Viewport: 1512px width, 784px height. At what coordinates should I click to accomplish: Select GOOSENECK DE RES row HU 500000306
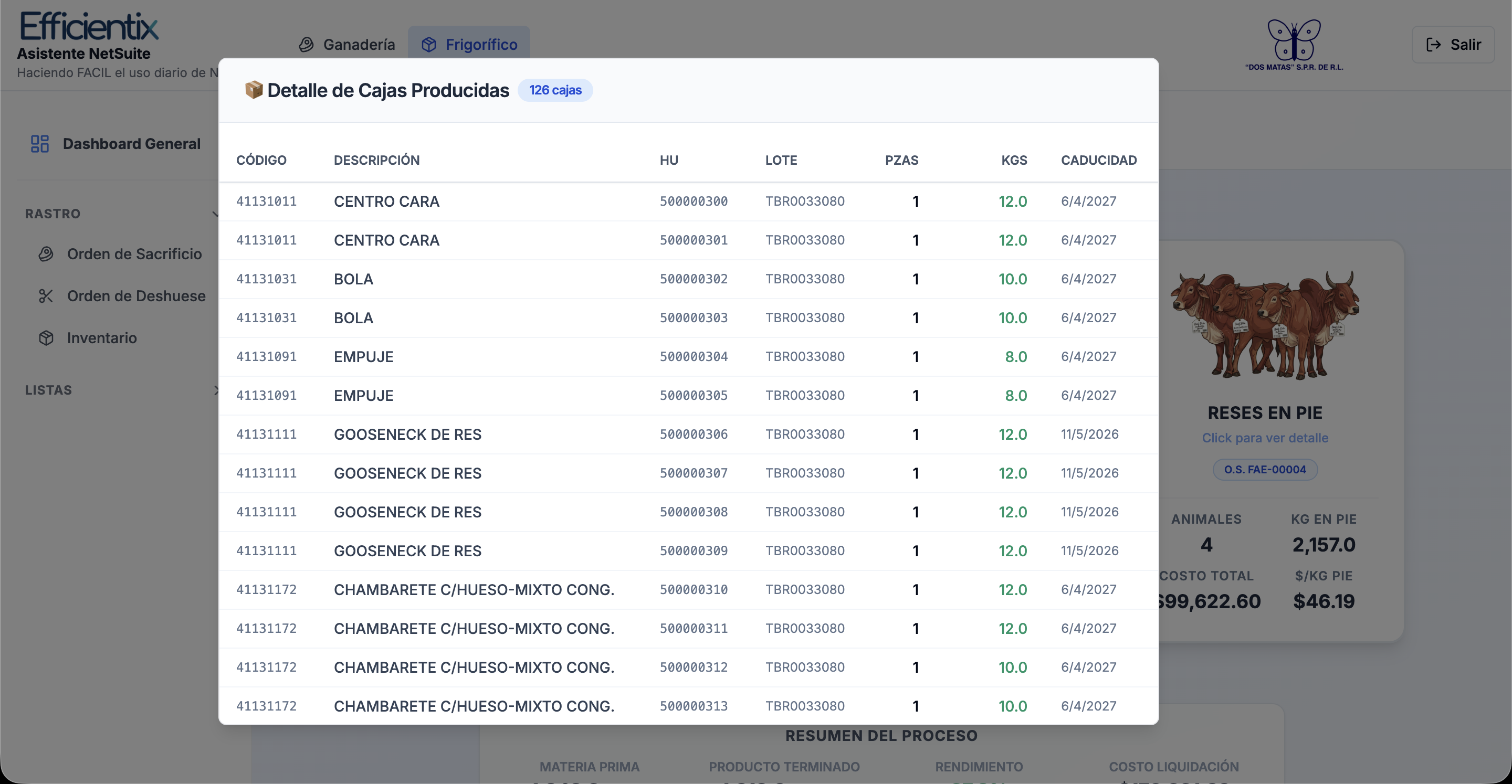688,435
